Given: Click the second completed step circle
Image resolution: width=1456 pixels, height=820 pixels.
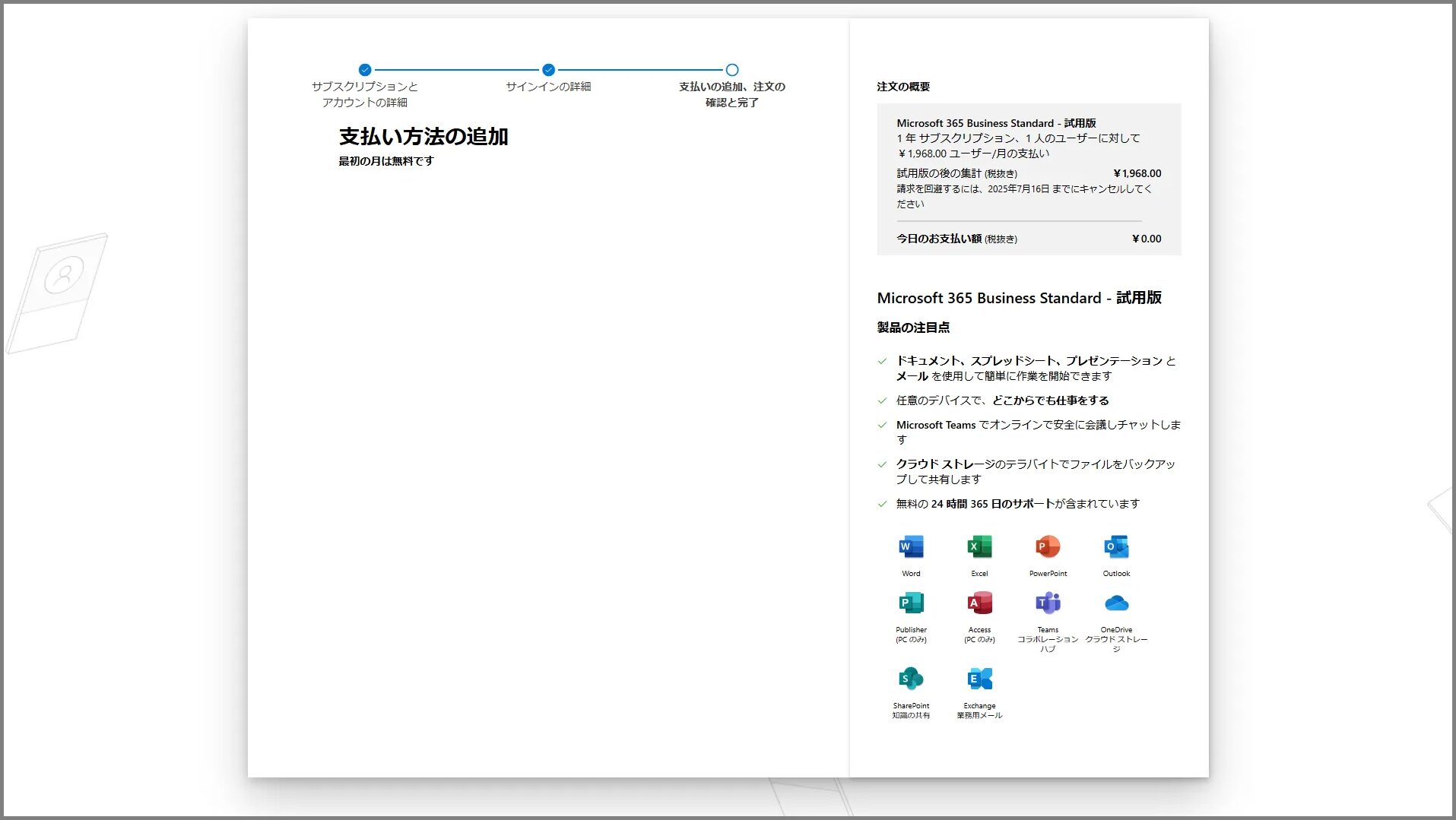Looking at the screenshot, I should (548, 70).
